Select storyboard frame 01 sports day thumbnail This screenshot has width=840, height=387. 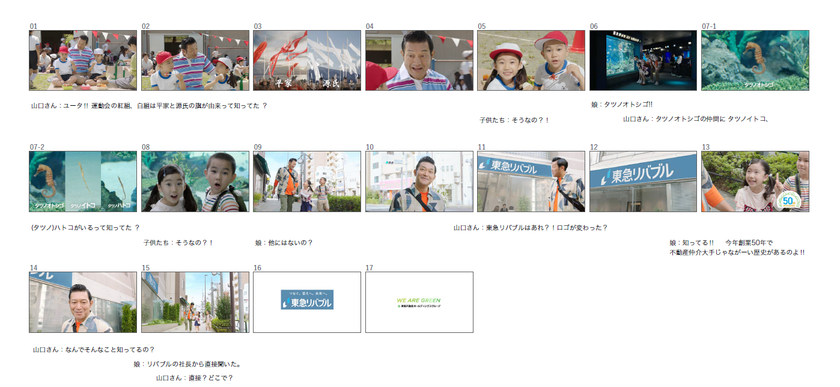point(83,60)
